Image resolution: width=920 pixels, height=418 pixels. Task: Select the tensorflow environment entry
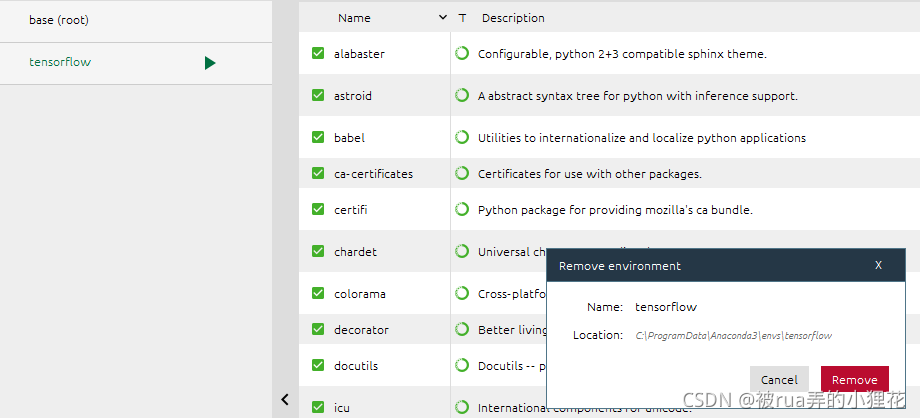coord(136,63)
